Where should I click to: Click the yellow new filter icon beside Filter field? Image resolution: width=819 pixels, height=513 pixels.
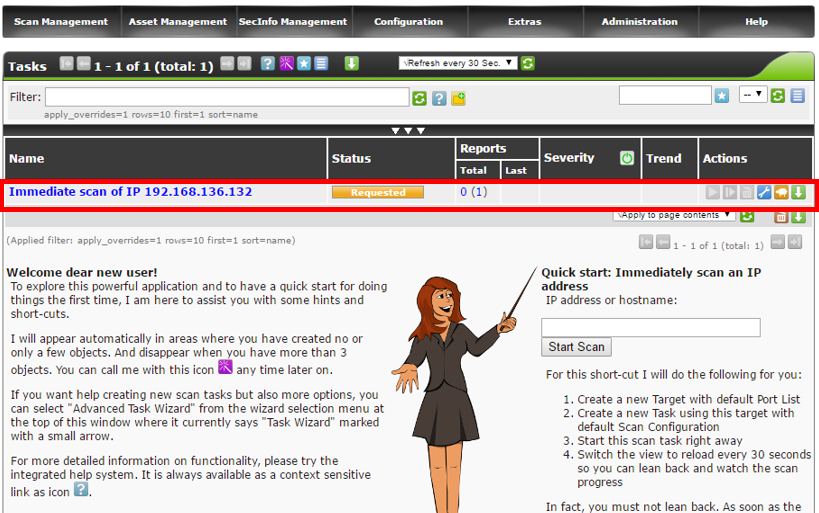point(458,98)
